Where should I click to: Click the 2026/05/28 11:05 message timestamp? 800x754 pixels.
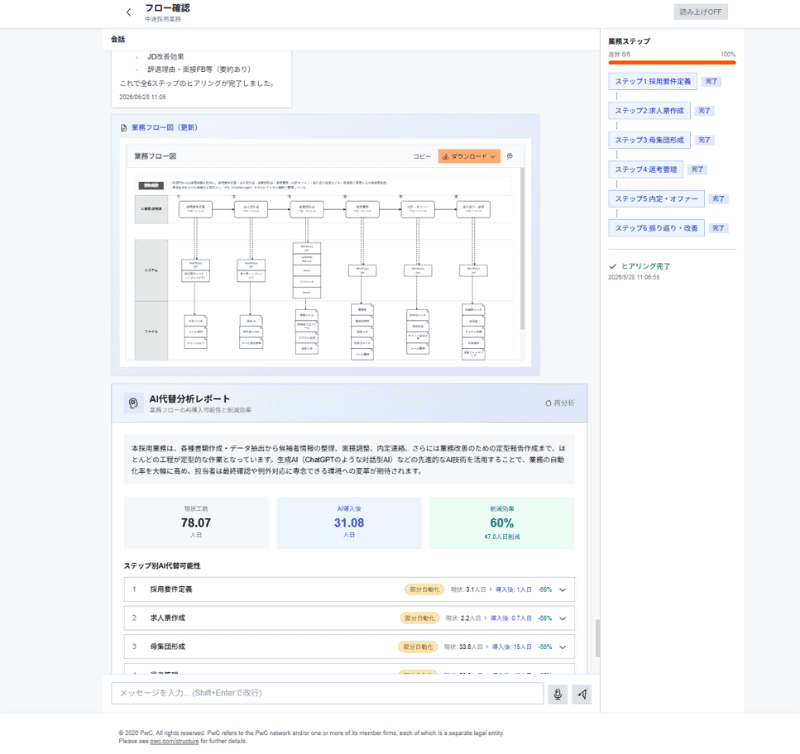pos(143,97)
